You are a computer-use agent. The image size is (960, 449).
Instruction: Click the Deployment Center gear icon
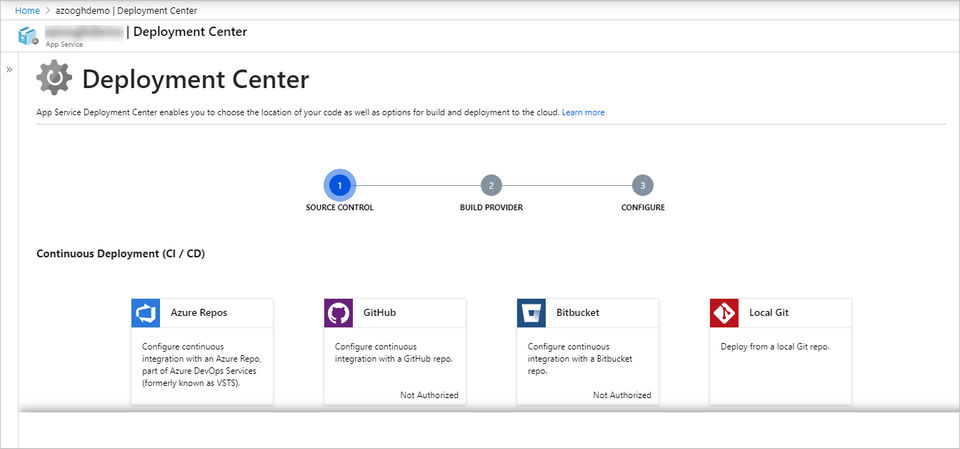point(54,78)
